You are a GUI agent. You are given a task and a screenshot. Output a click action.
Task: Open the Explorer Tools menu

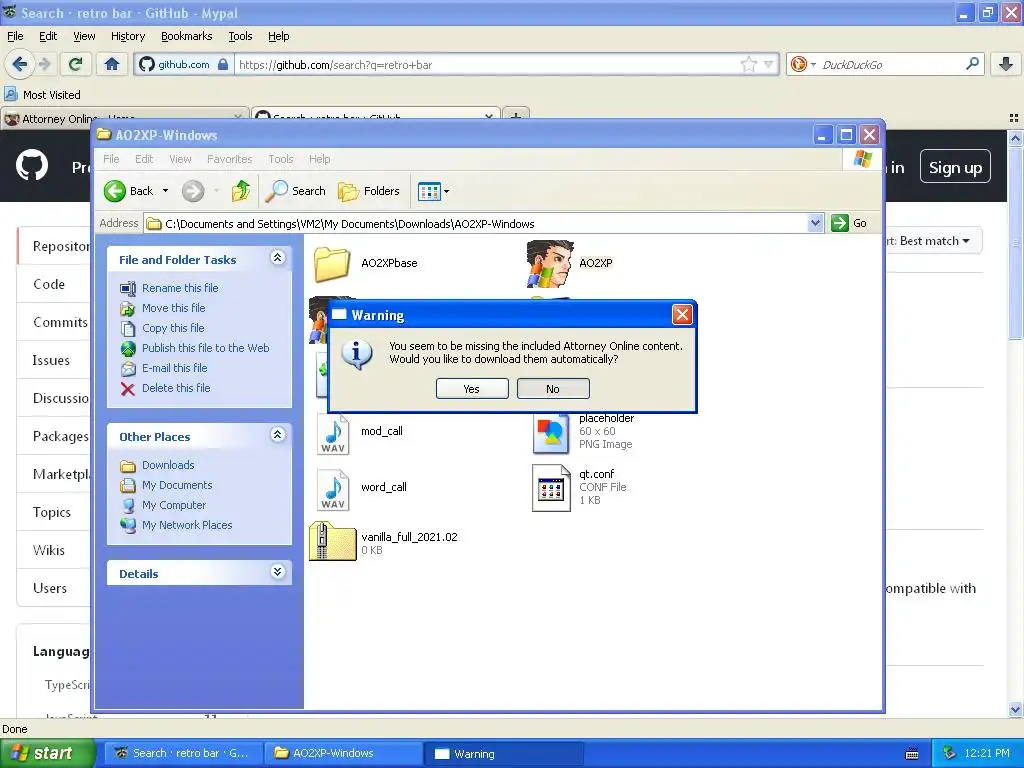[x=281, y=159]
